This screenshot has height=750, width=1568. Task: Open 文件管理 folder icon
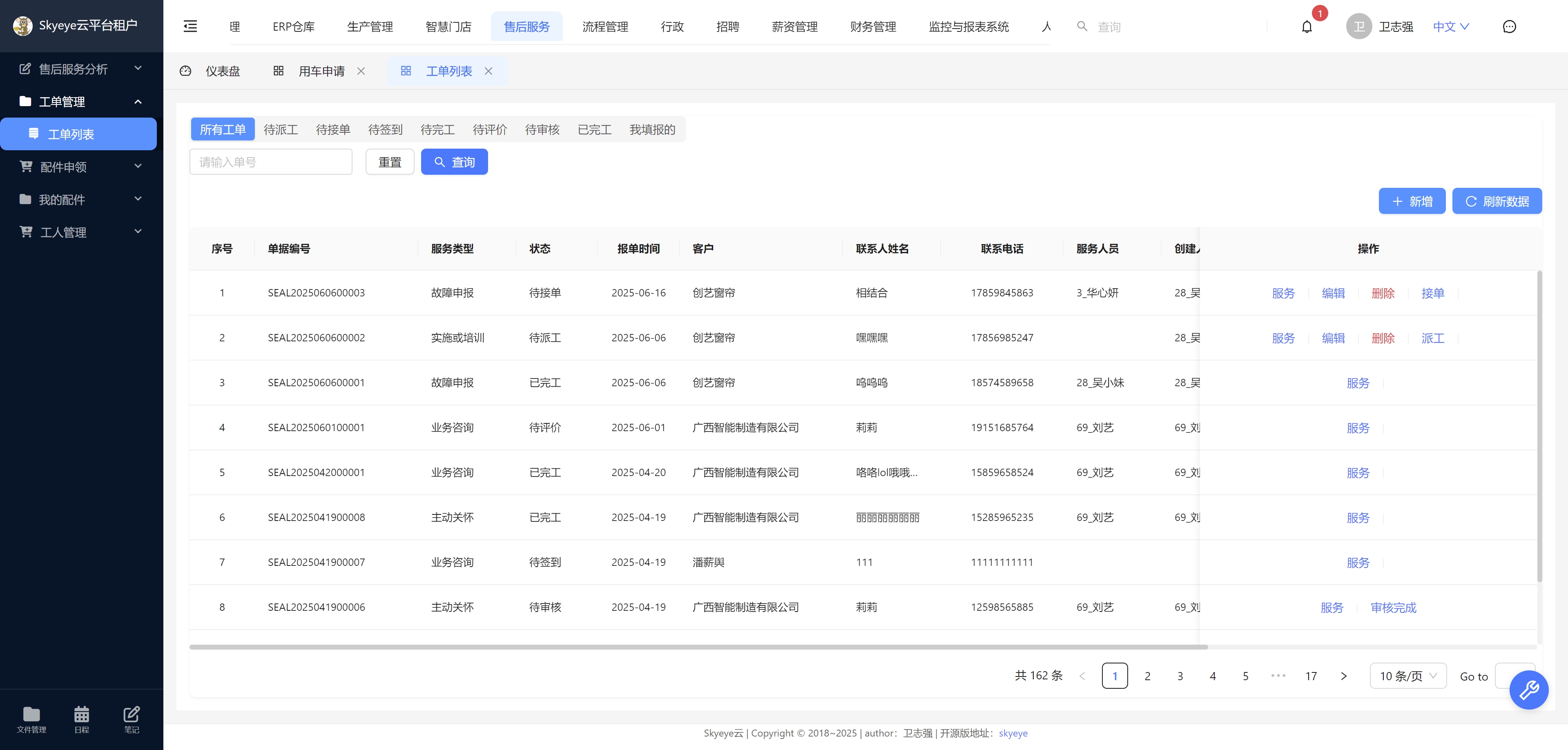point(31,719)
